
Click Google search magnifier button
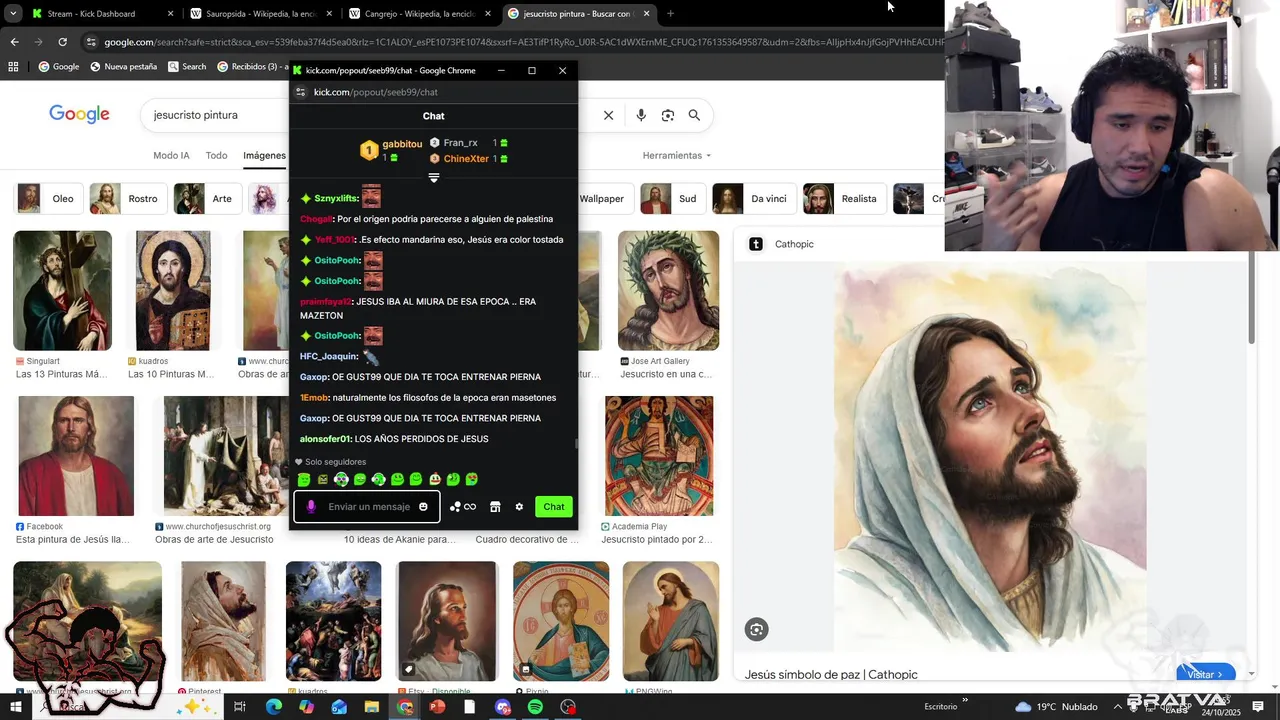tap(694, 115)
